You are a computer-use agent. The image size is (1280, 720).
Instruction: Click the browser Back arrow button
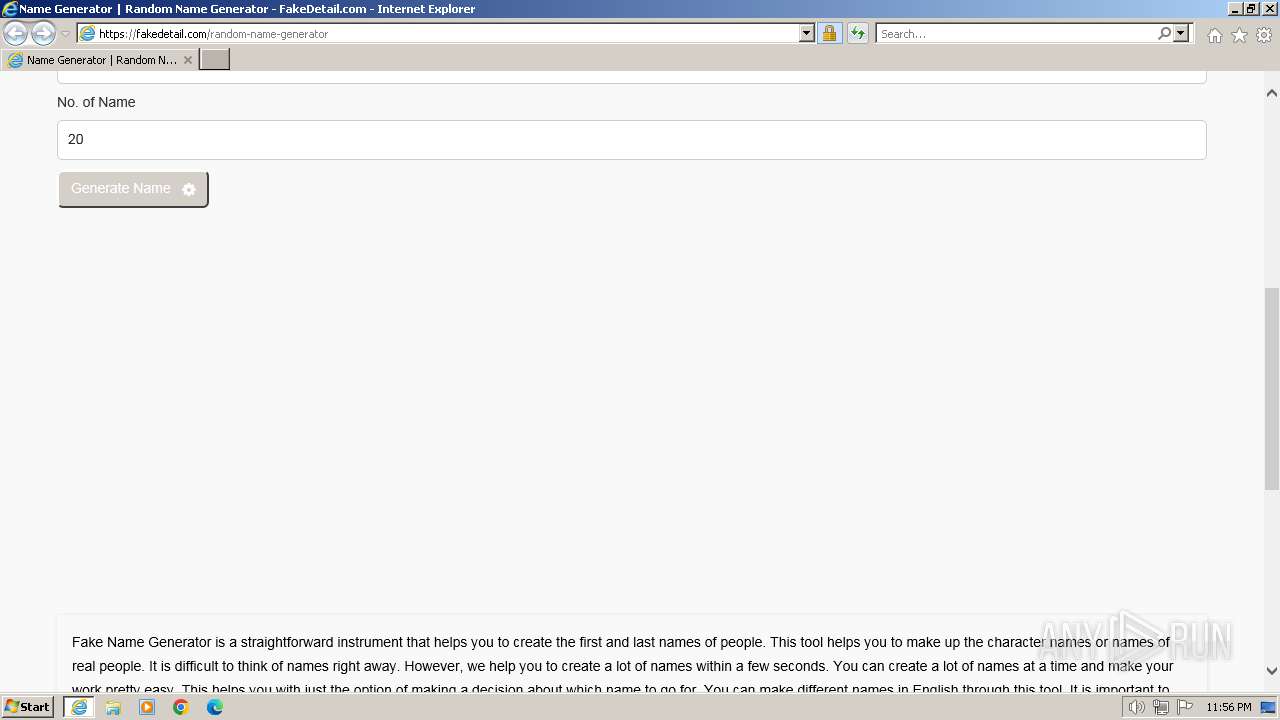click(16, 34)
